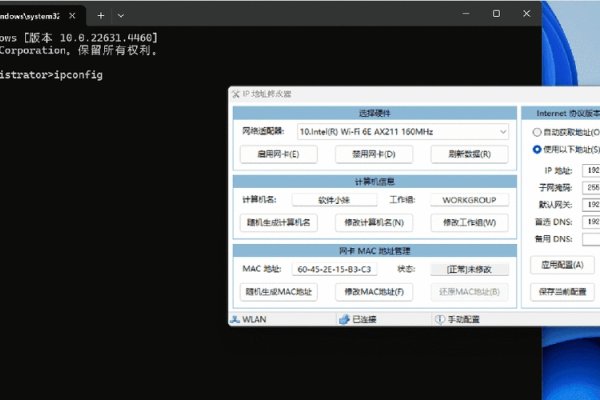The width and height of the screenshot is (600, 400).
Task: Select use the following address radio button
Action: click(x=537, y=149)
